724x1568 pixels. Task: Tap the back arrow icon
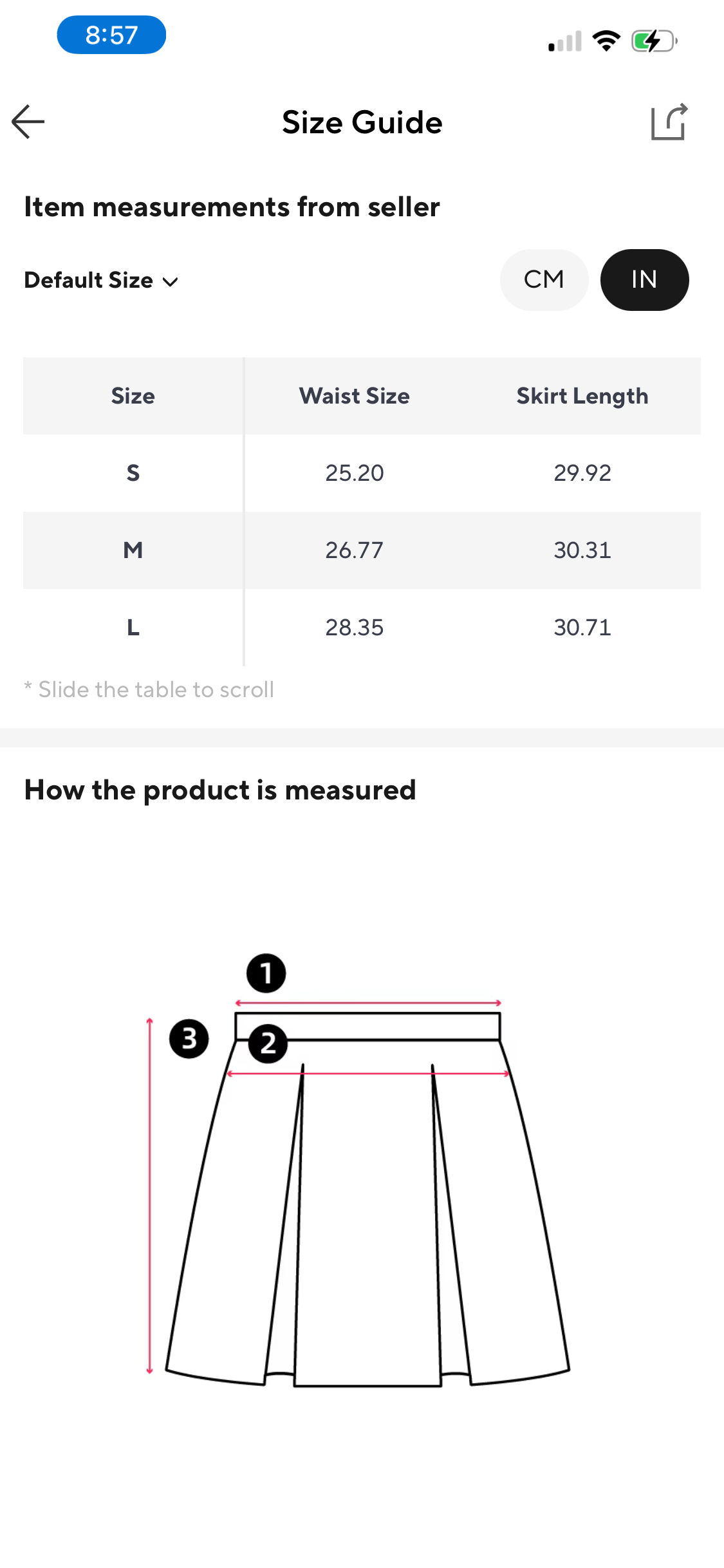click(28, 122)
